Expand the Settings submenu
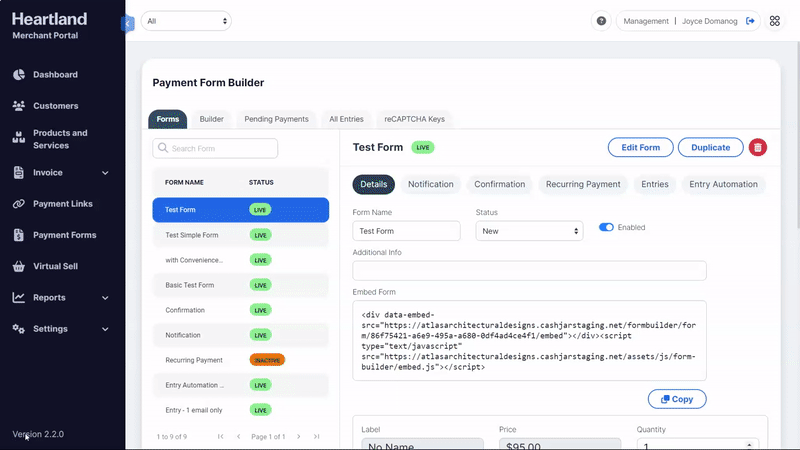800x450 pixels. click(x=60, y=329)
